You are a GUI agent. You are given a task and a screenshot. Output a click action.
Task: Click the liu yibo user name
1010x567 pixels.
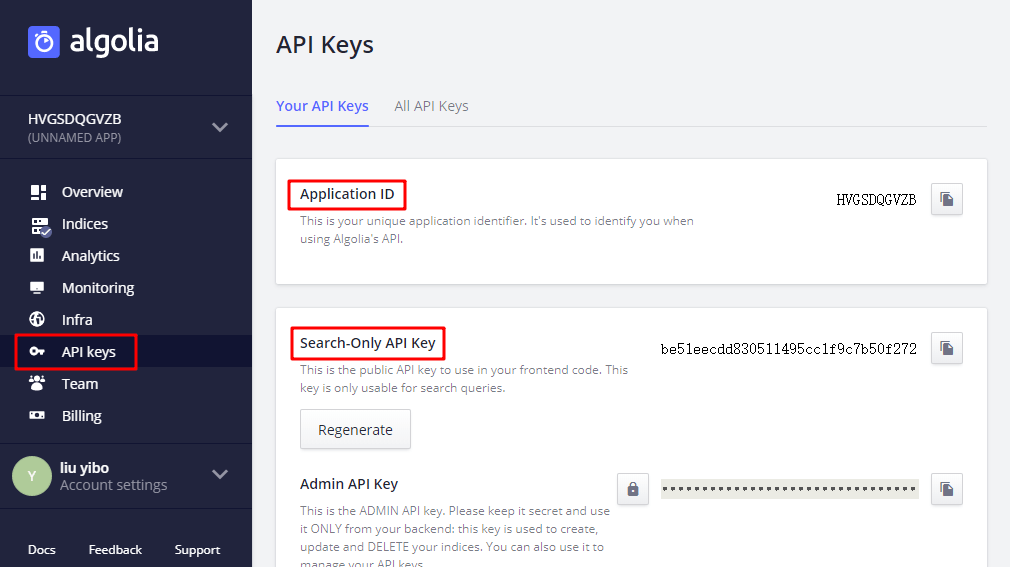[84, 468]
